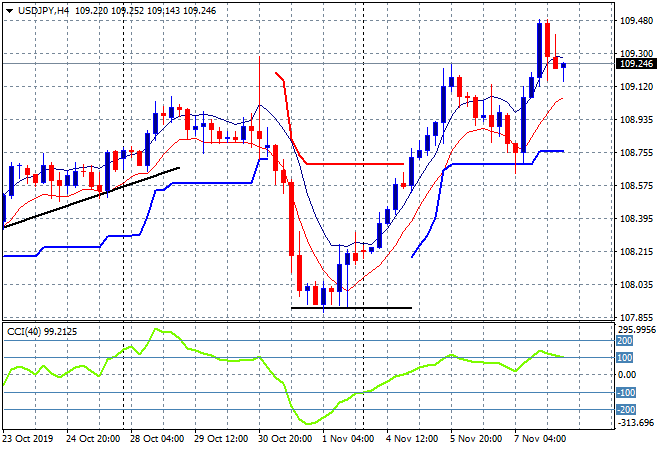Click the -313.696 CCI scale minimum
This screenshot has width=660, height=450.
coord(636,422)
